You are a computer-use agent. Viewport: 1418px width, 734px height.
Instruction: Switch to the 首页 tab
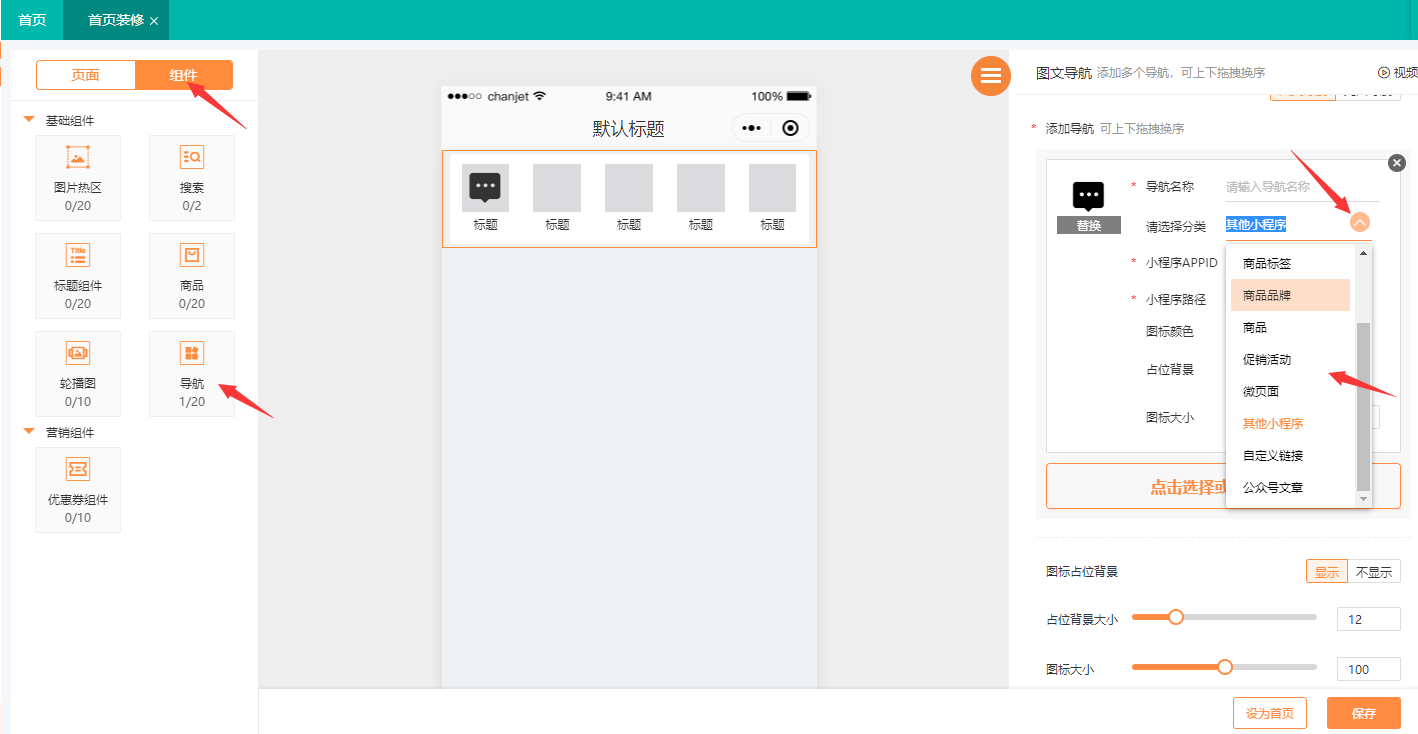pos(32,20)
